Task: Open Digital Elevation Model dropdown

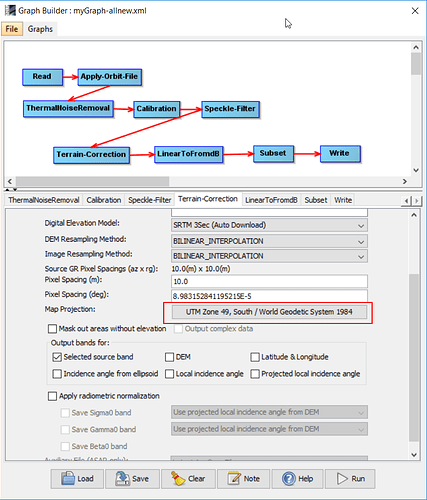Action: tap(269, 225)
